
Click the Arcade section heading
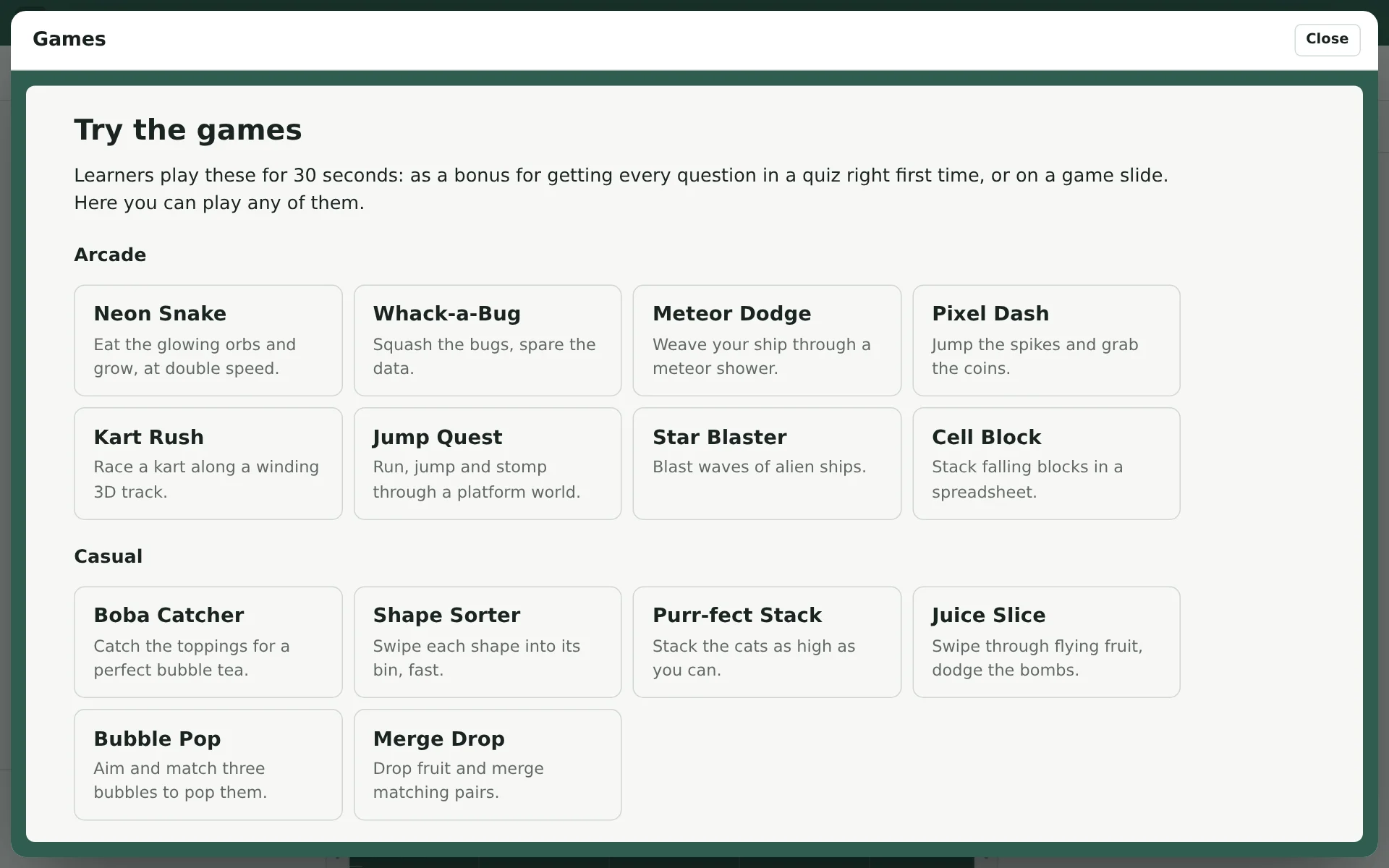click(110, 255)
